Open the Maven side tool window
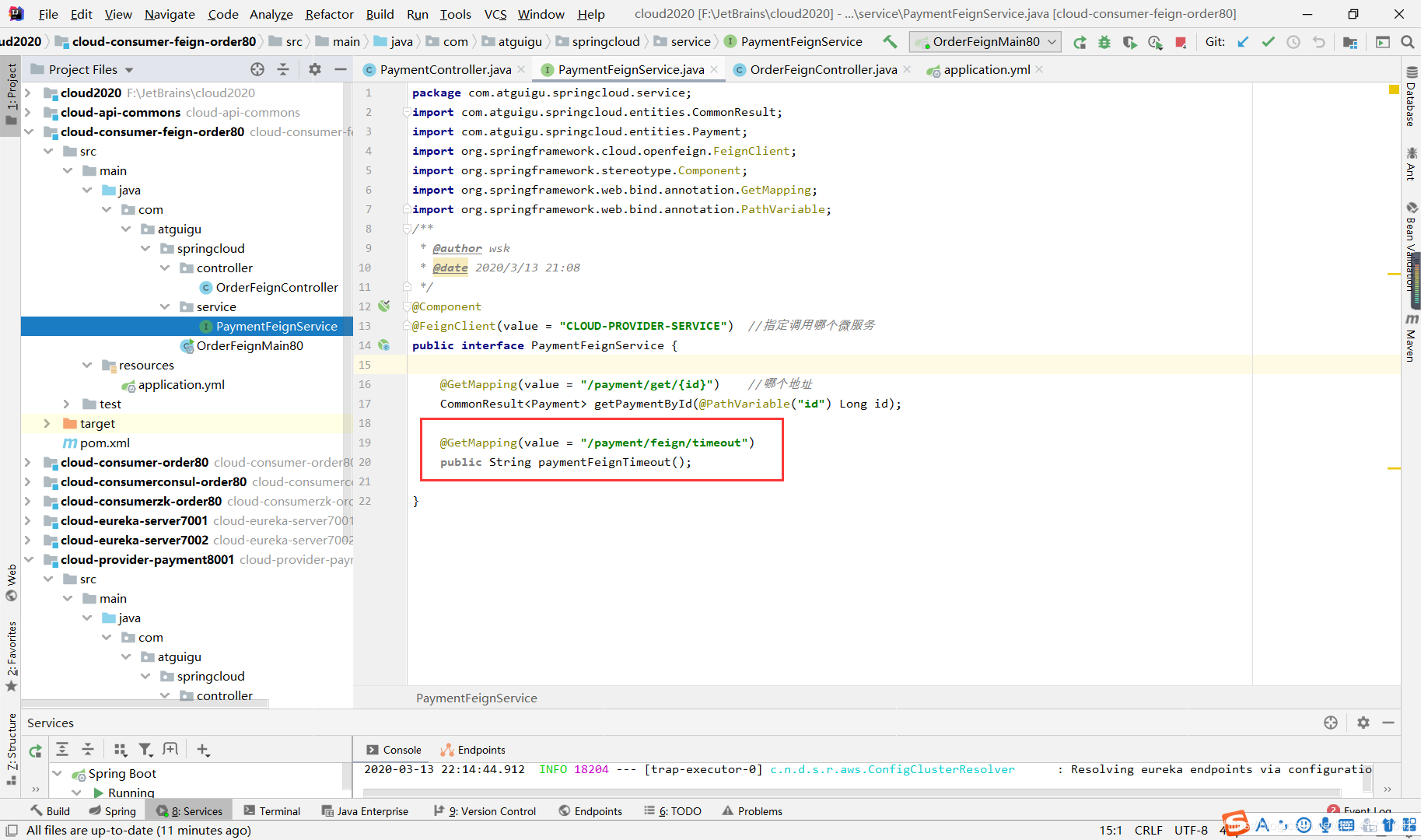Screen dimensions: 1421x840 [1411, 338]
